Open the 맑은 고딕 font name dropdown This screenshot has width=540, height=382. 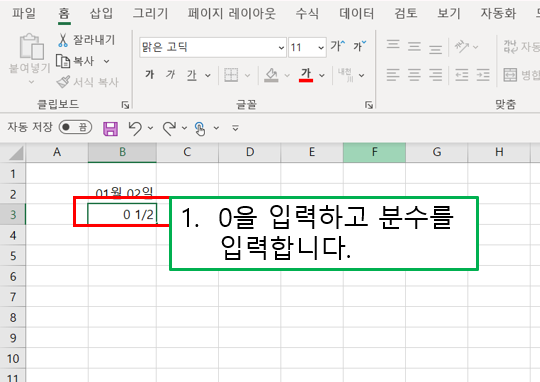coord(281,48)
